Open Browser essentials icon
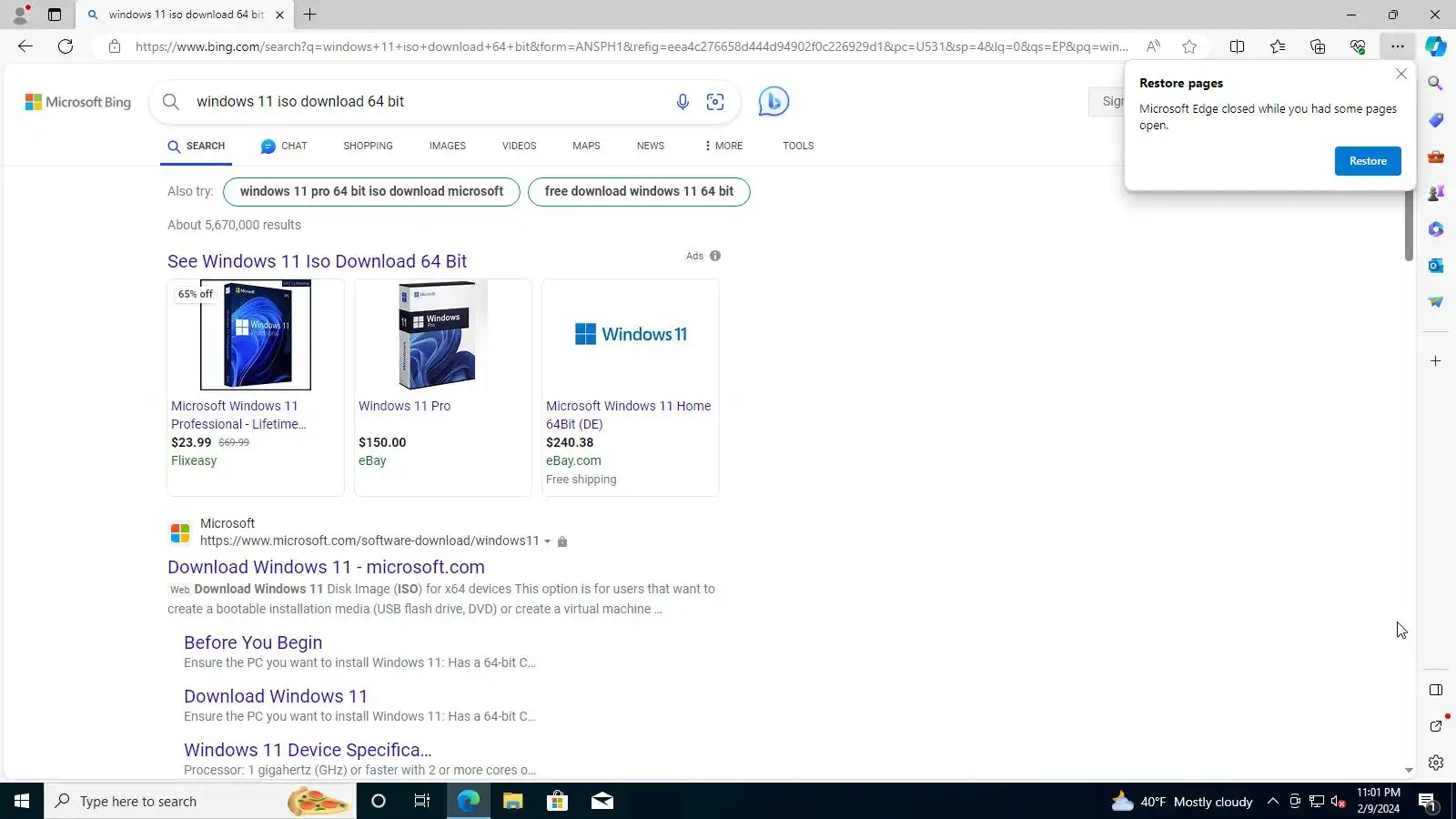Image resolution: width=1456 pixels, height=819 pixels. (1358, 46)
